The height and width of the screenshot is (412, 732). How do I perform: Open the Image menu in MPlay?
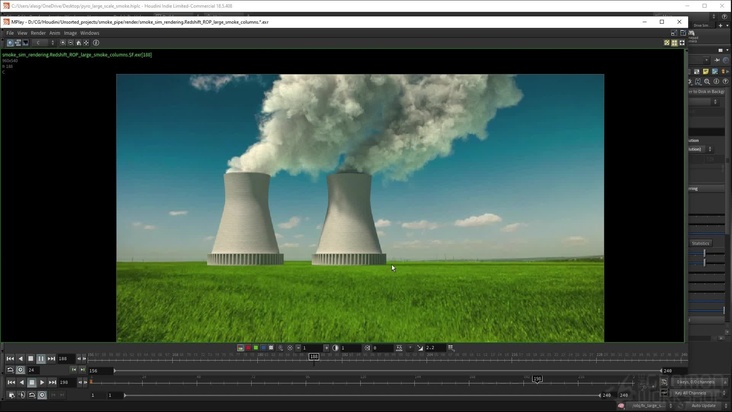[x=70, y=33]
